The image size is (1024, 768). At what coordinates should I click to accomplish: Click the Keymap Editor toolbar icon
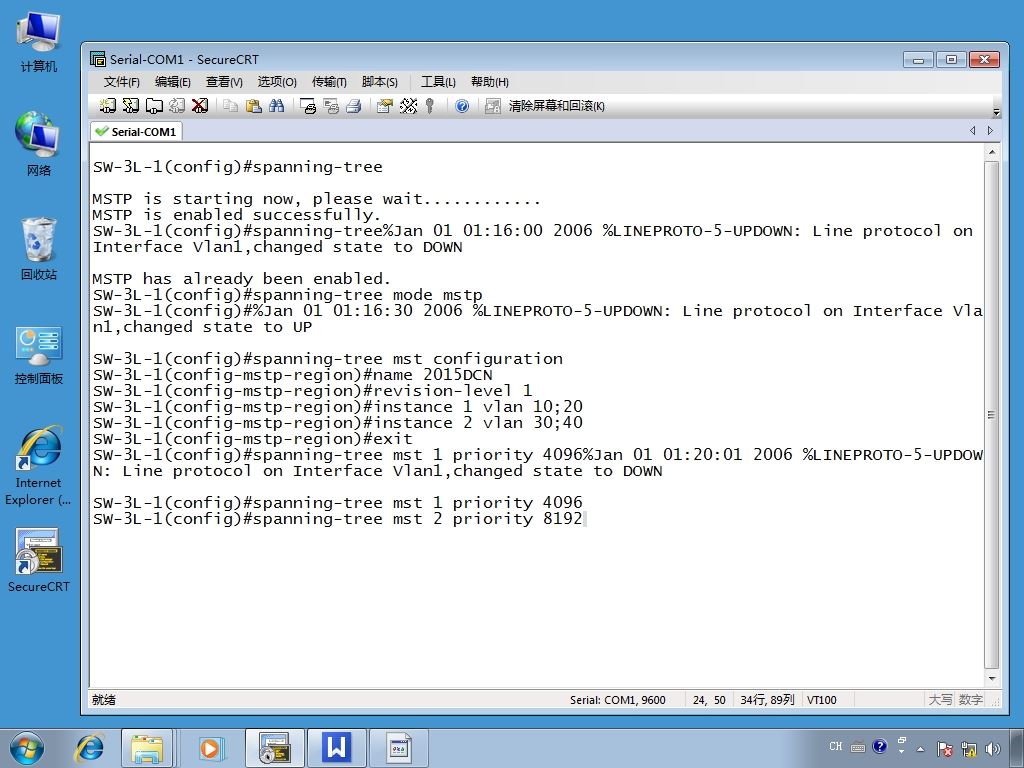click(408, 106)
